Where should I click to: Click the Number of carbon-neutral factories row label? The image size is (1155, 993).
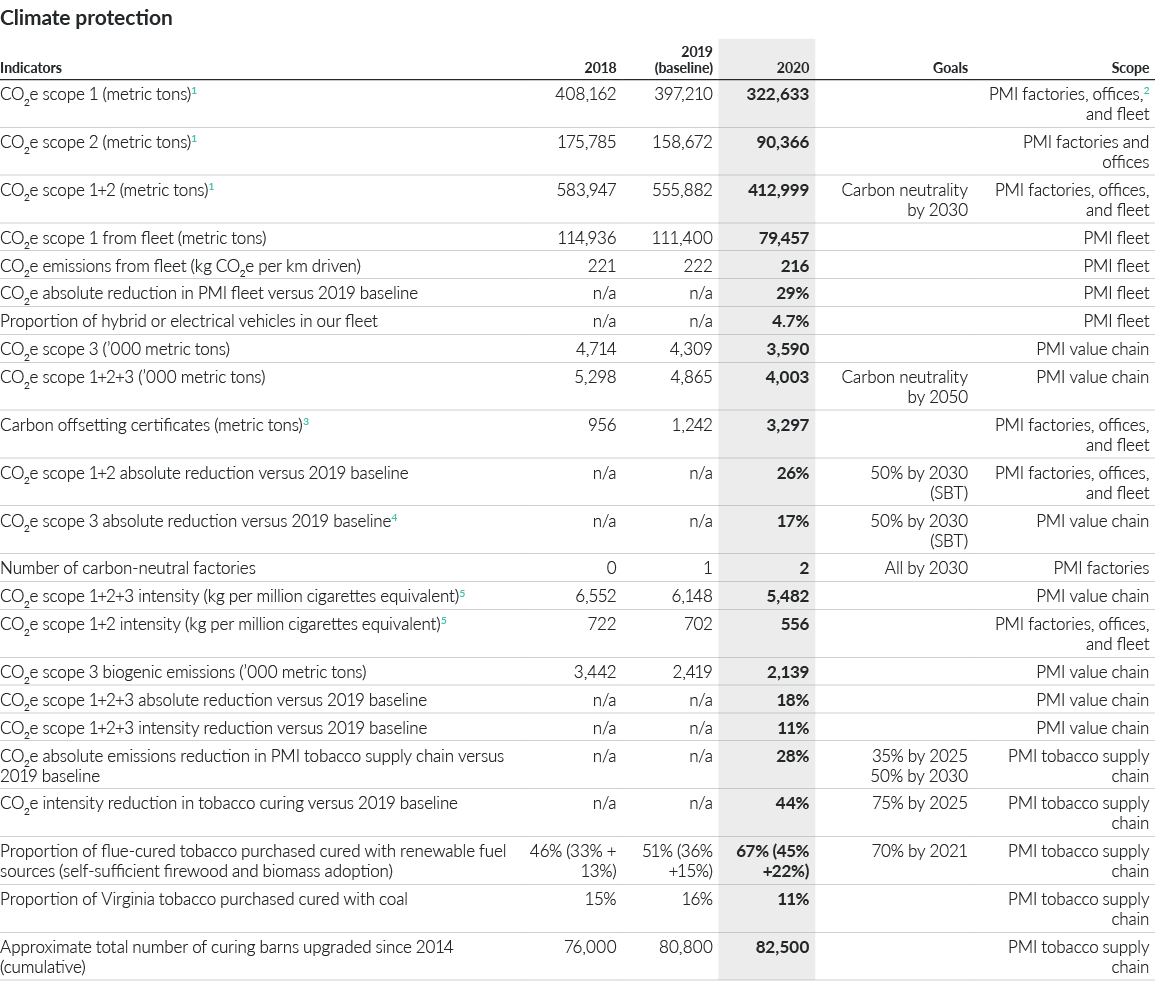point(130,566)
